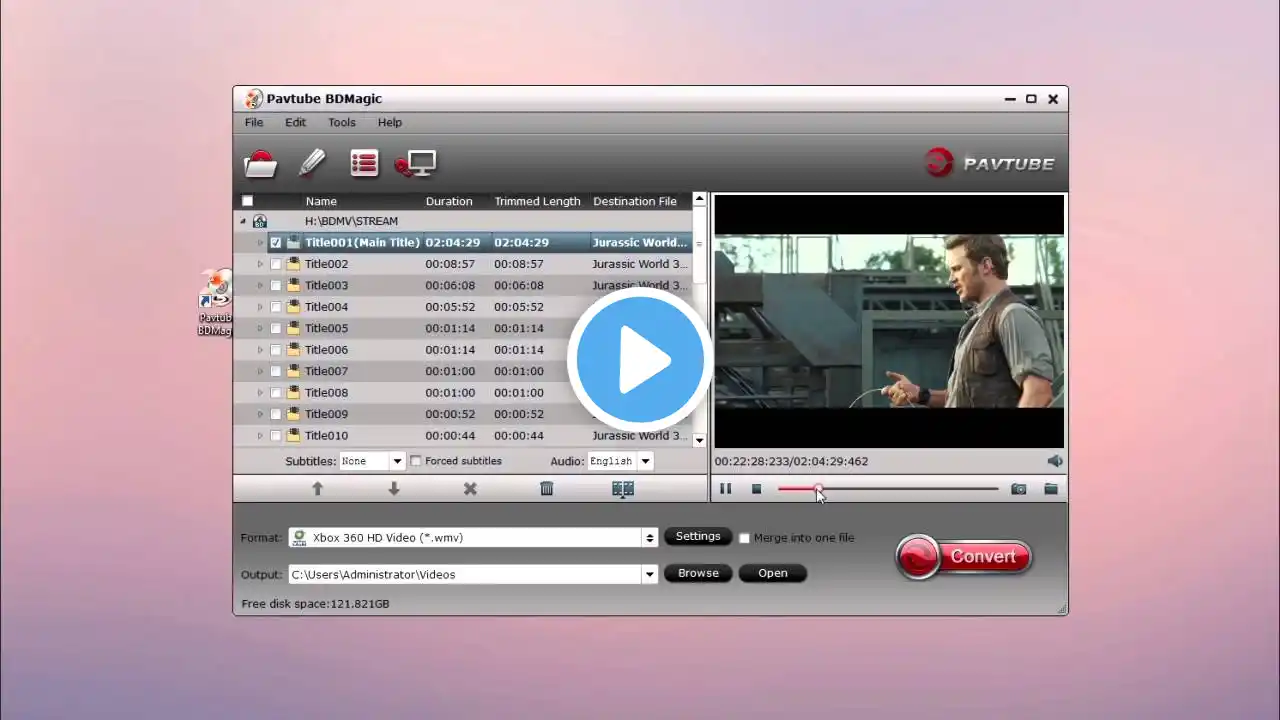Take a snapshot with camera icon
1280x720 pixels.
coord(1018,489)
